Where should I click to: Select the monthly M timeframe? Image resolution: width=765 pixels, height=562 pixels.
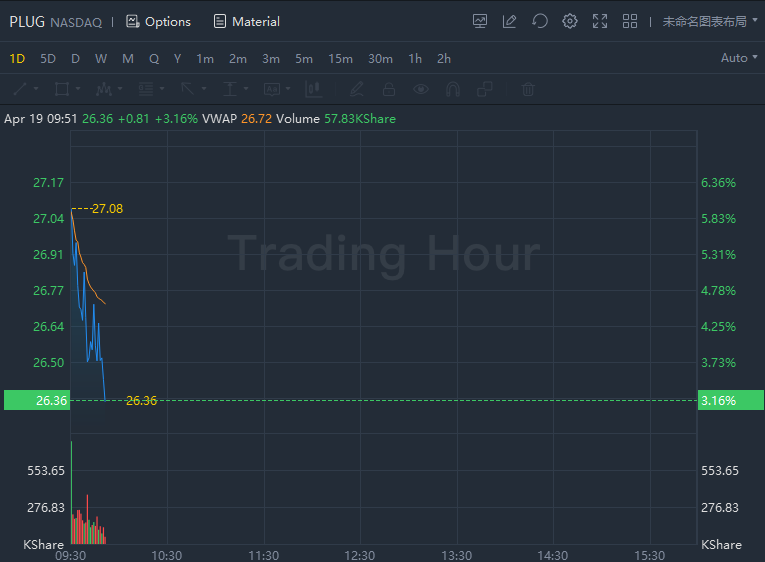tap(128, 59)
